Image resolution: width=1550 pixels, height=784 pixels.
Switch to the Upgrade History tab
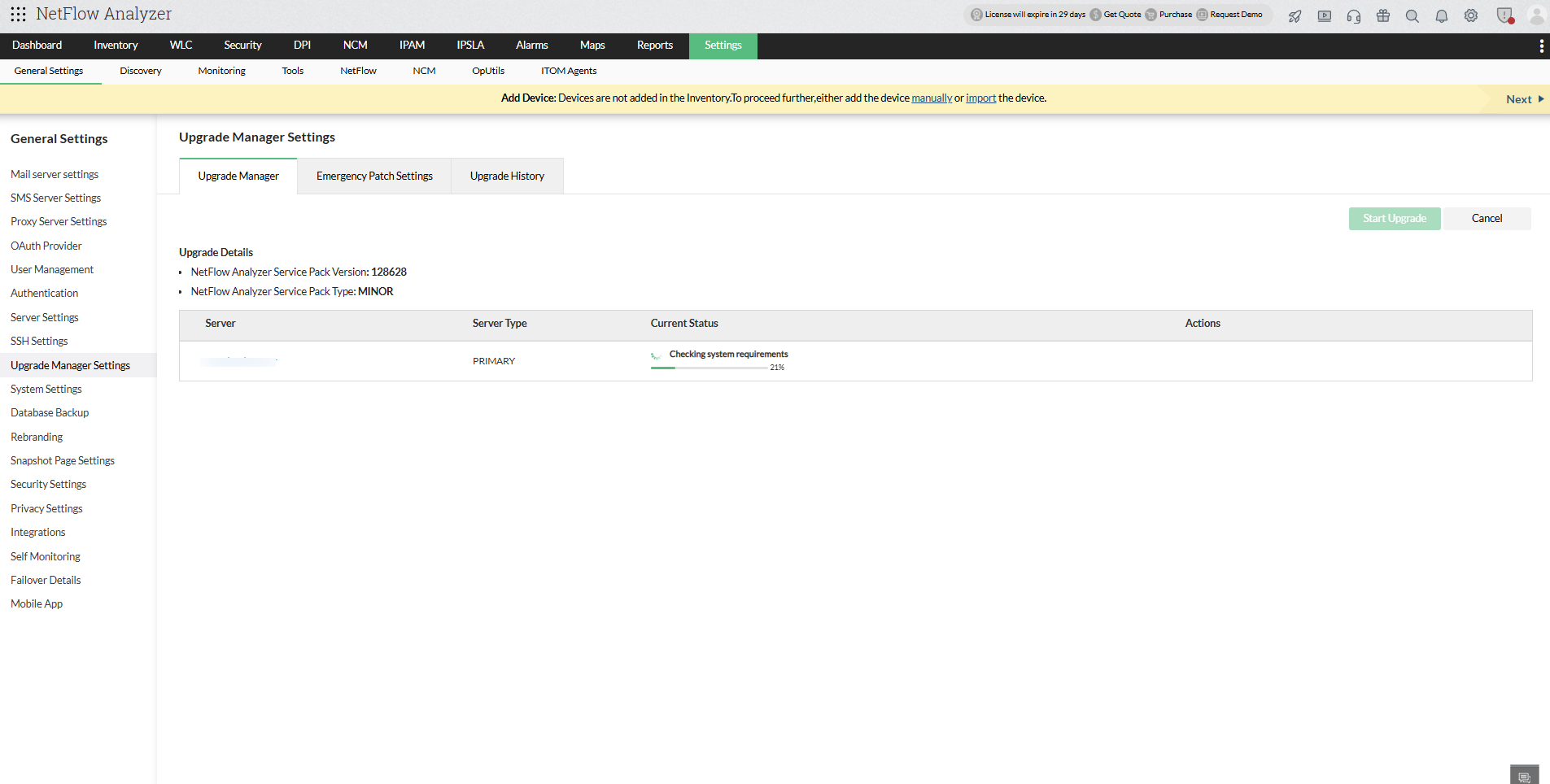point(507,176)
